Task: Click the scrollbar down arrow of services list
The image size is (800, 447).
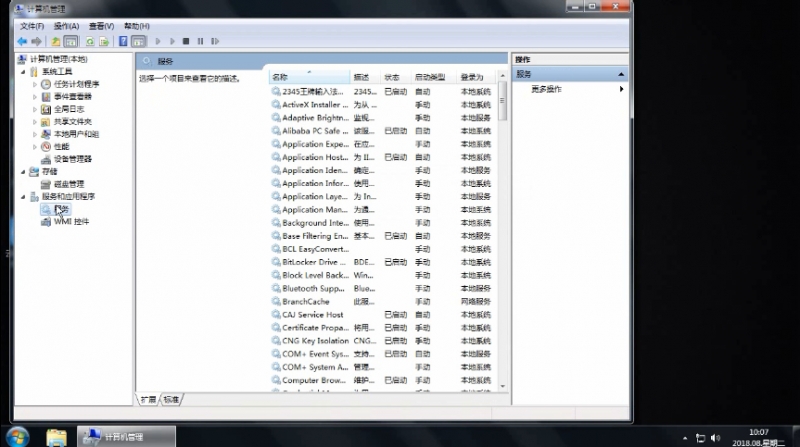Action: click(x=503, y=386)
